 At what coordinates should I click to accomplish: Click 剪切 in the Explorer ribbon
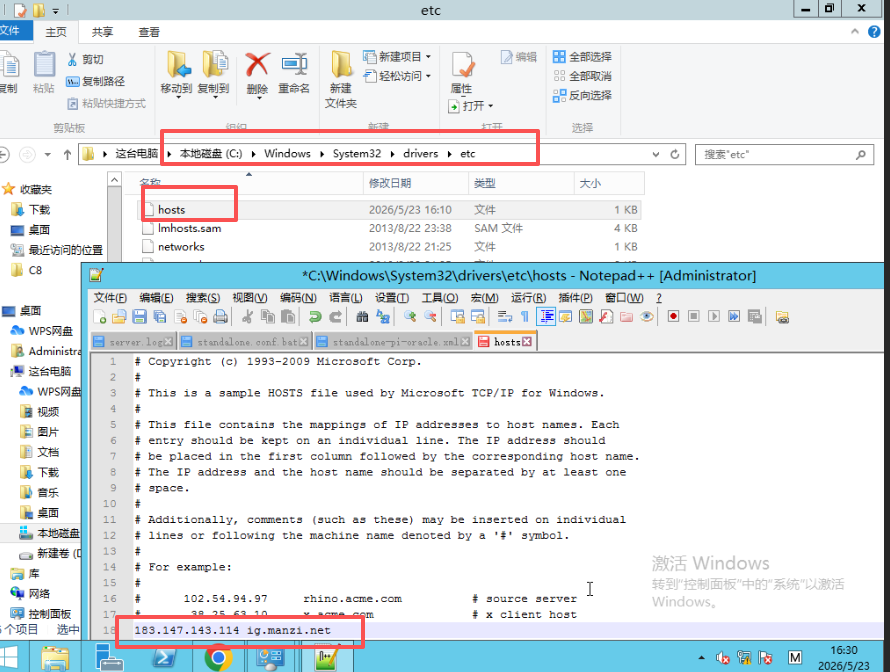tap(85, 60)
